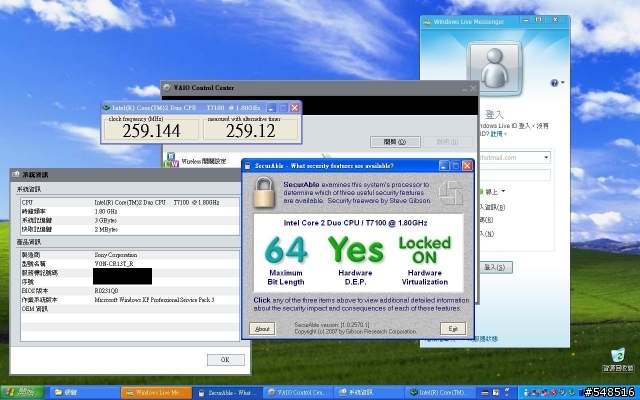Switch to Windows Live Messenger taskbar button
This screenshot has height=400, width=640.
coord(156,393)
